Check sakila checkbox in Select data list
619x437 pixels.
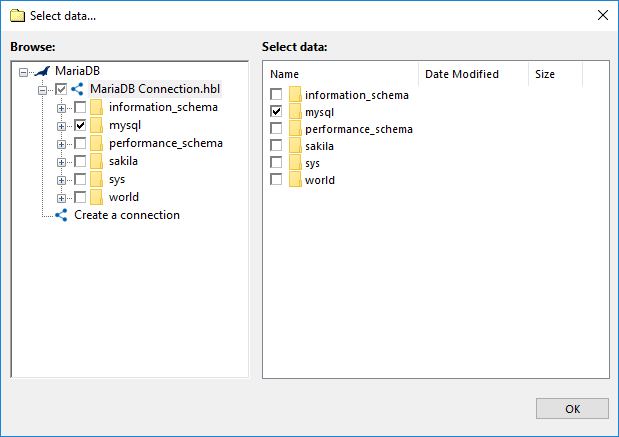pyautogui.click(x=276, y=146)
